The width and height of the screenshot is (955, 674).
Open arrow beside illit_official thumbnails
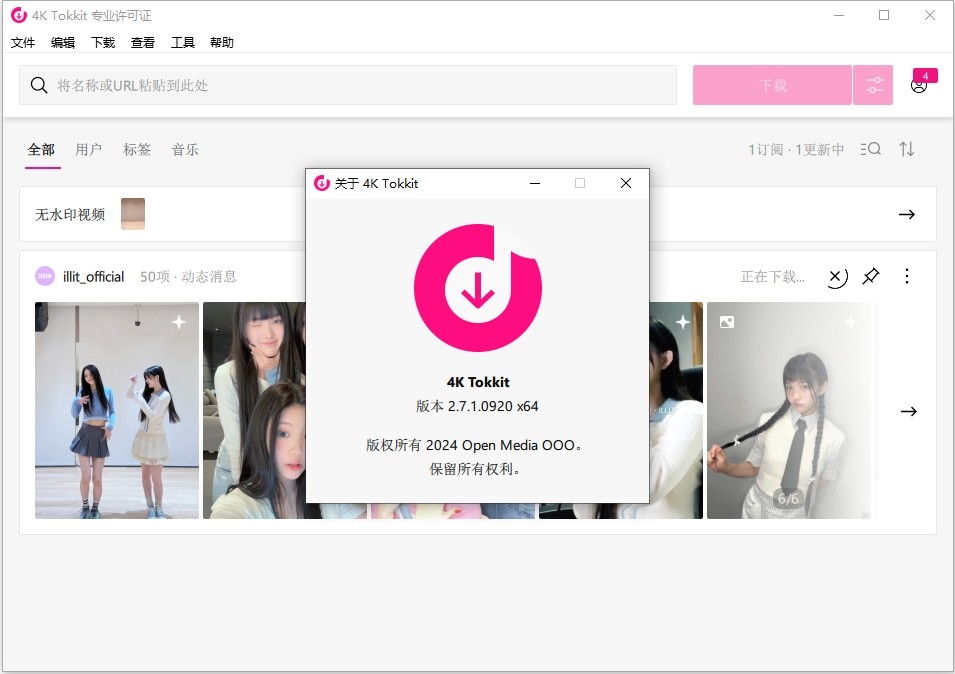click(909, 412)
